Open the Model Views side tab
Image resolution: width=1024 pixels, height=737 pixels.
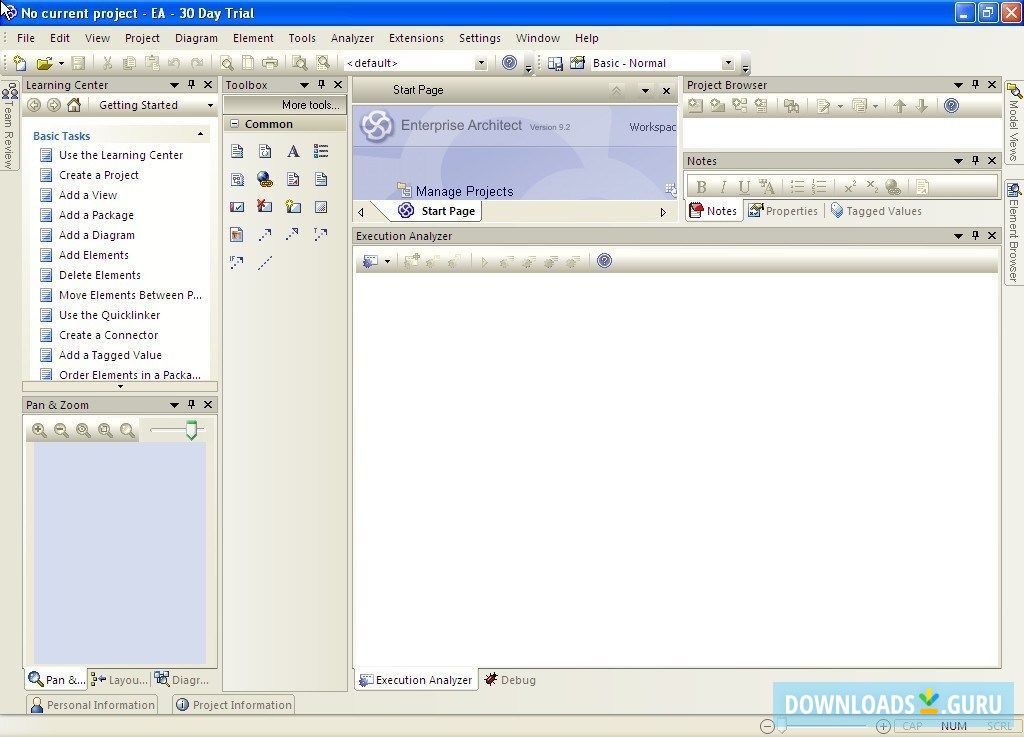pyautogui.click(x=1014, y=123)
